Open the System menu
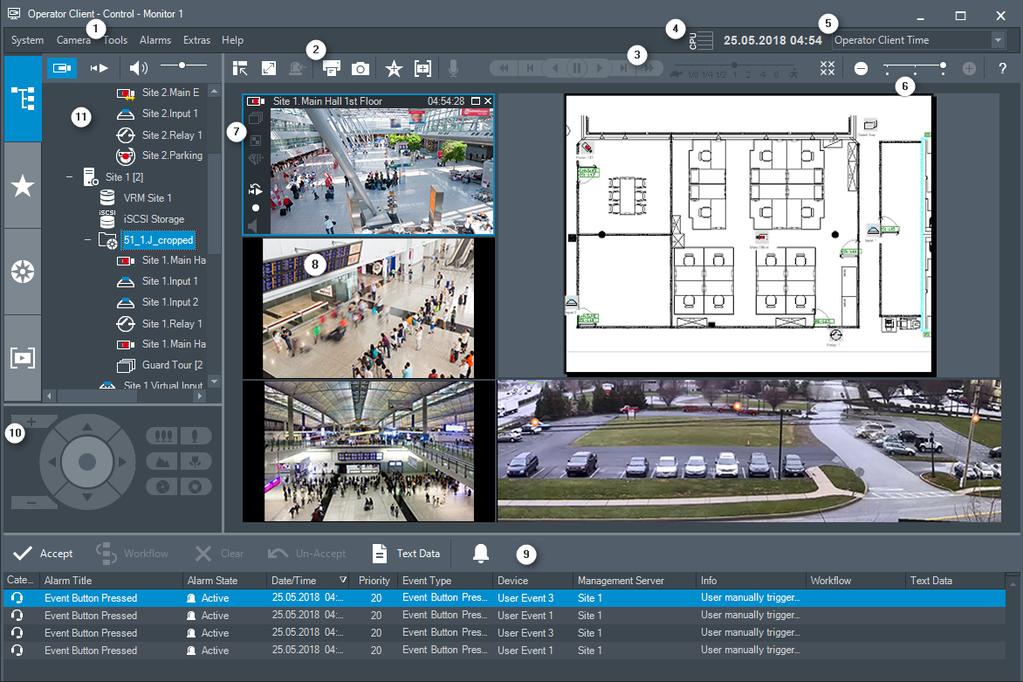The image size is (1023, 682). (x=27, y=40)
